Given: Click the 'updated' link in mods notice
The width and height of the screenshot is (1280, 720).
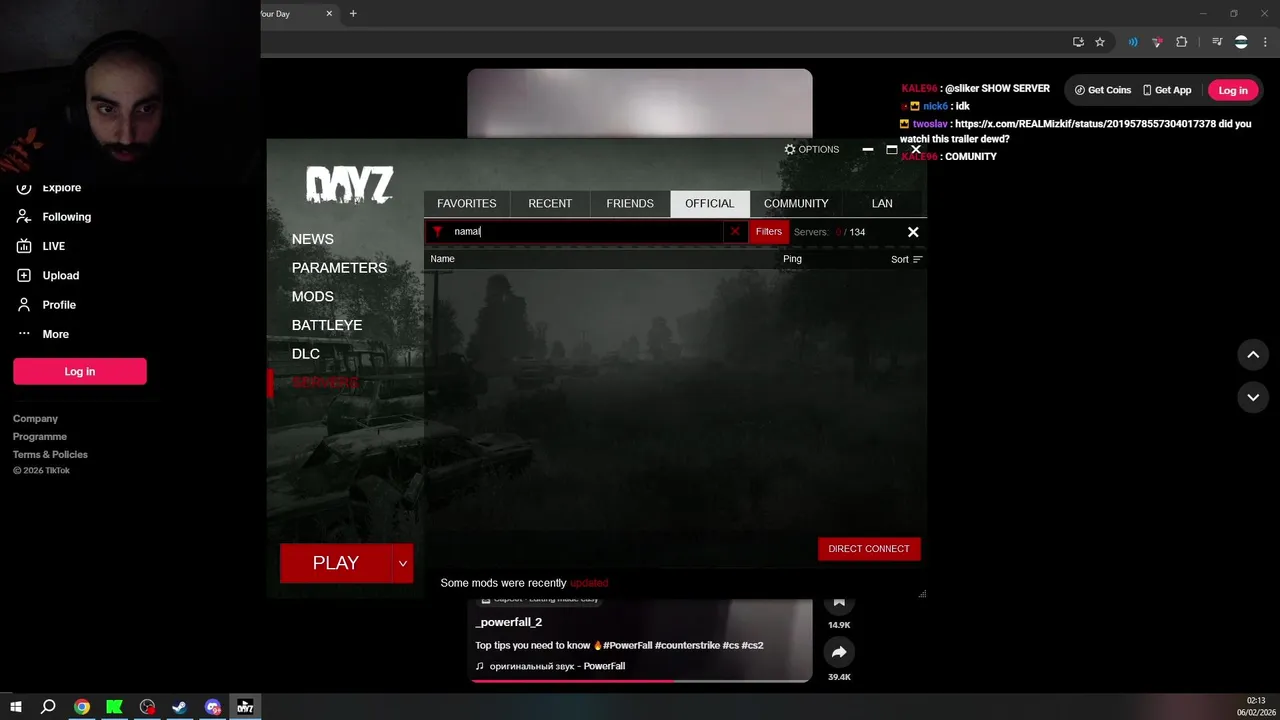Looking at the screenshot, I should pos(589,583).
